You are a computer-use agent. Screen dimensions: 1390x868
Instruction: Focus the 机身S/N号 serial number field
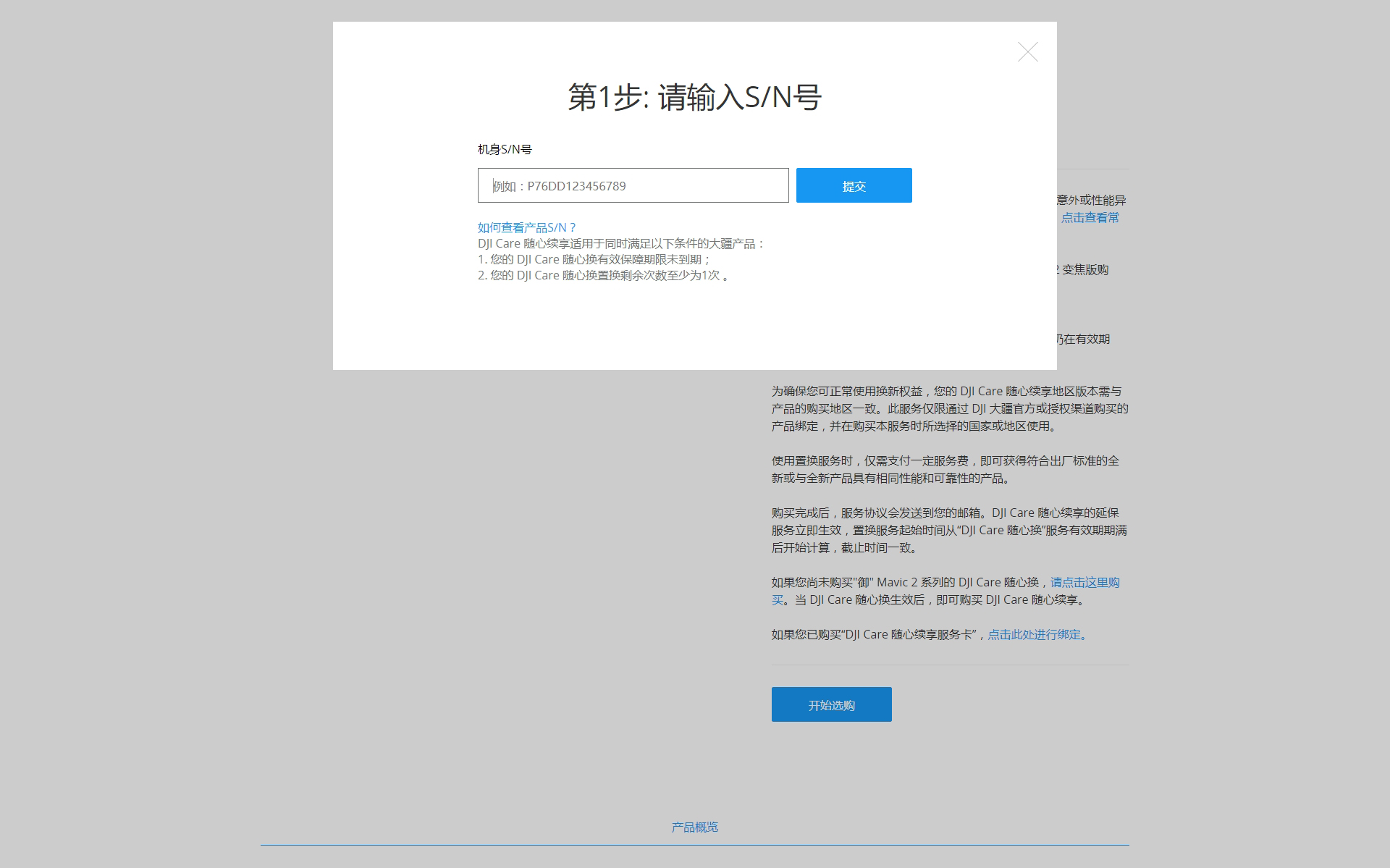click(633, 185)
